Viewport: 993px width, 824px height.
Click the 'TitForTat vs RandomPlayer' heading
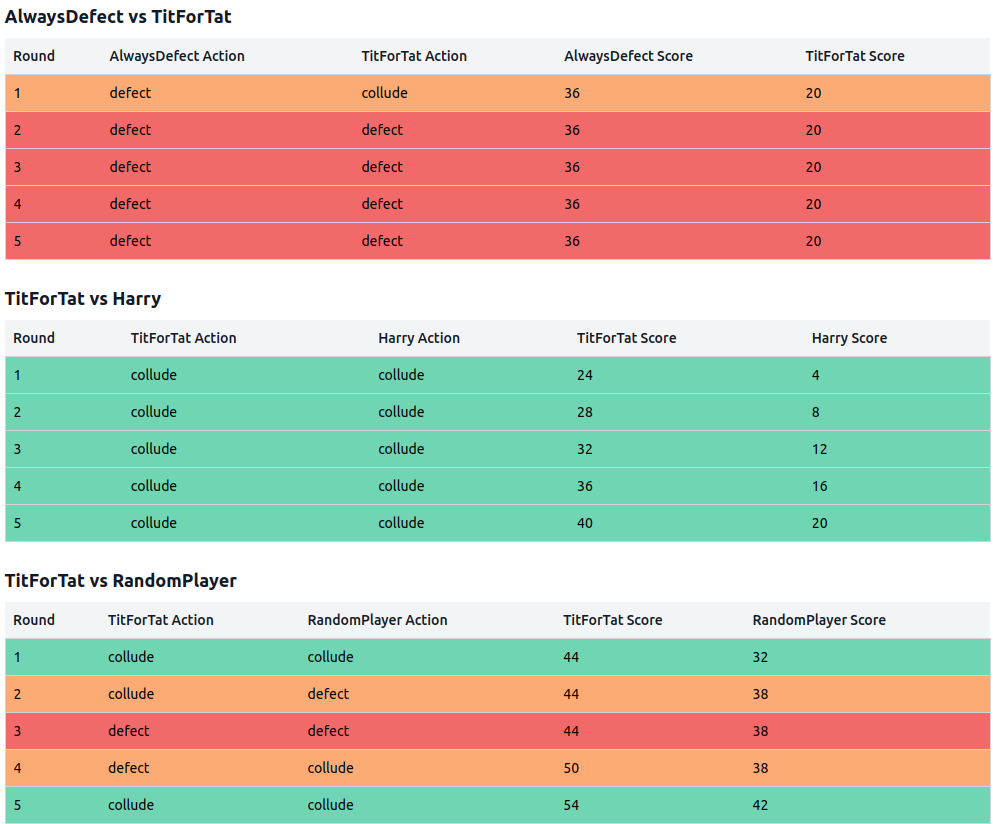(x=120, y=581)
